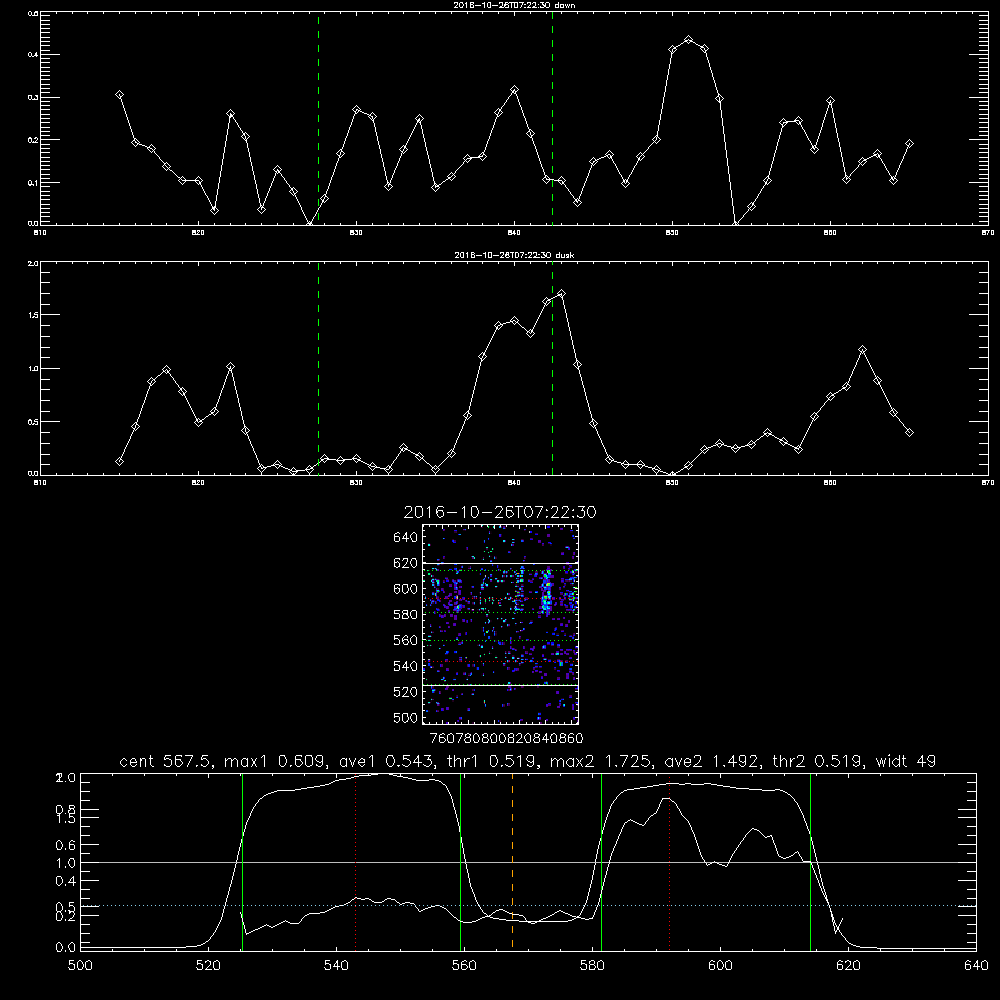This screenshot has height=1000, width=1000.
Task: Click the x-axis label '520' on bottom plot
Action: pyautogui.click(x=208, y=966)
